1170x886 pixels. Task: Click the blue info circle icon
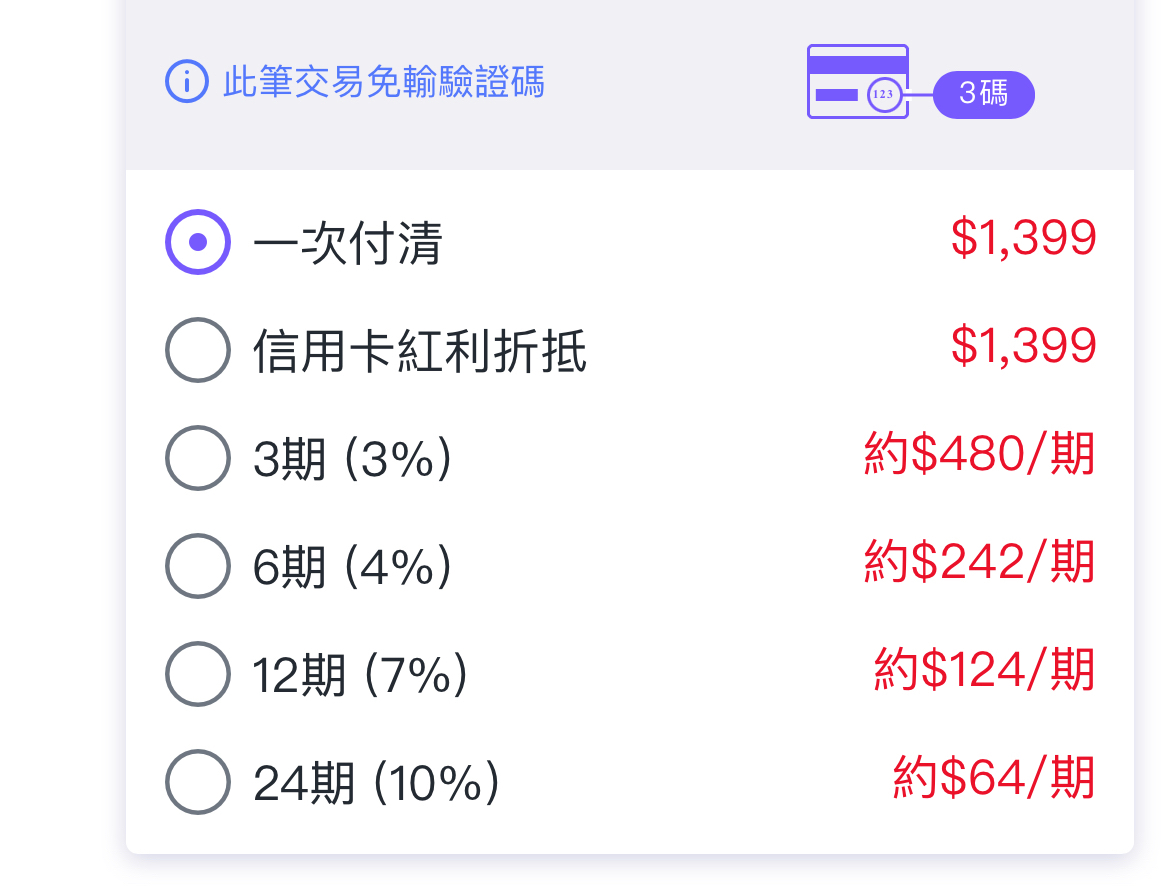pos(187,81)
